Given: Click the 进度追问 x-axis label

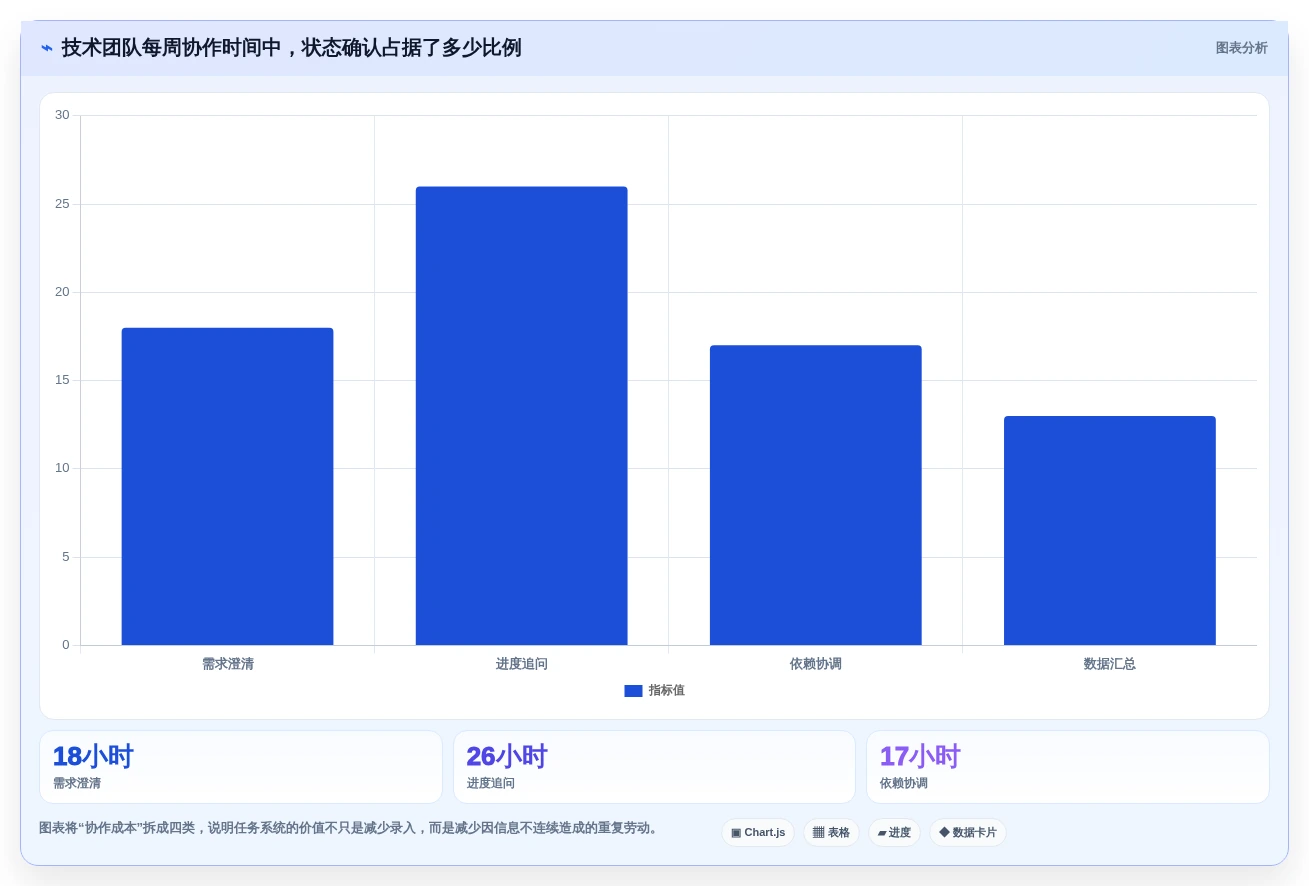Looking at the screenshot, I should tap(522, 664).
